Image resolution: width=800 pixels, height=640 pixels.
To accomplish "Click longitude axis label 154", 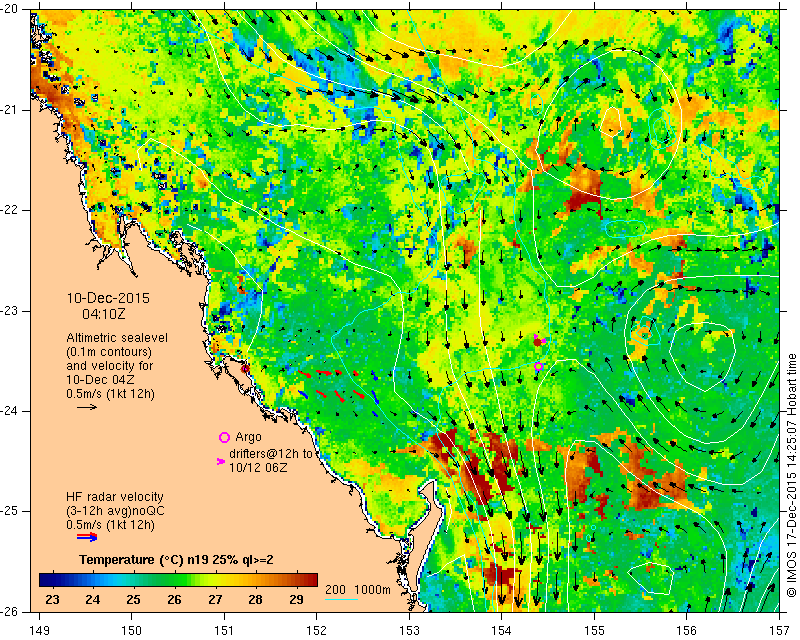I will click(x=502, y=631).
